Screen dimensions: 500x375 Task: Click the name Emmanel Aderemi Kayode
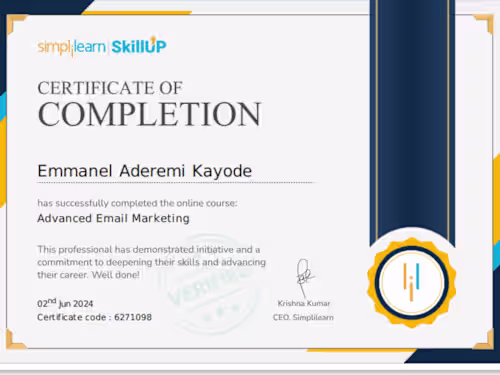(145, 171)
